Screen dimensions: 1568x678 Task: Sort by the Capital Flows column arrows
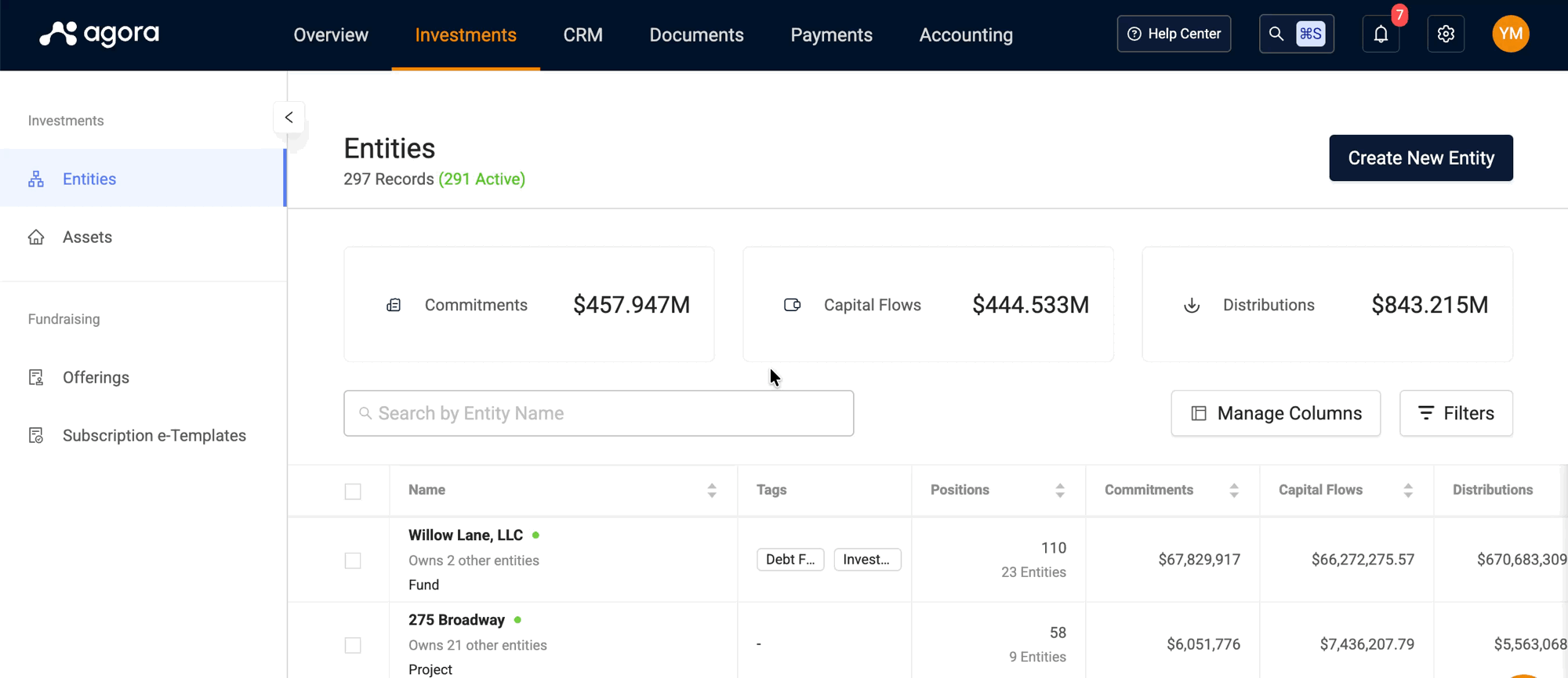point(1408,491)
